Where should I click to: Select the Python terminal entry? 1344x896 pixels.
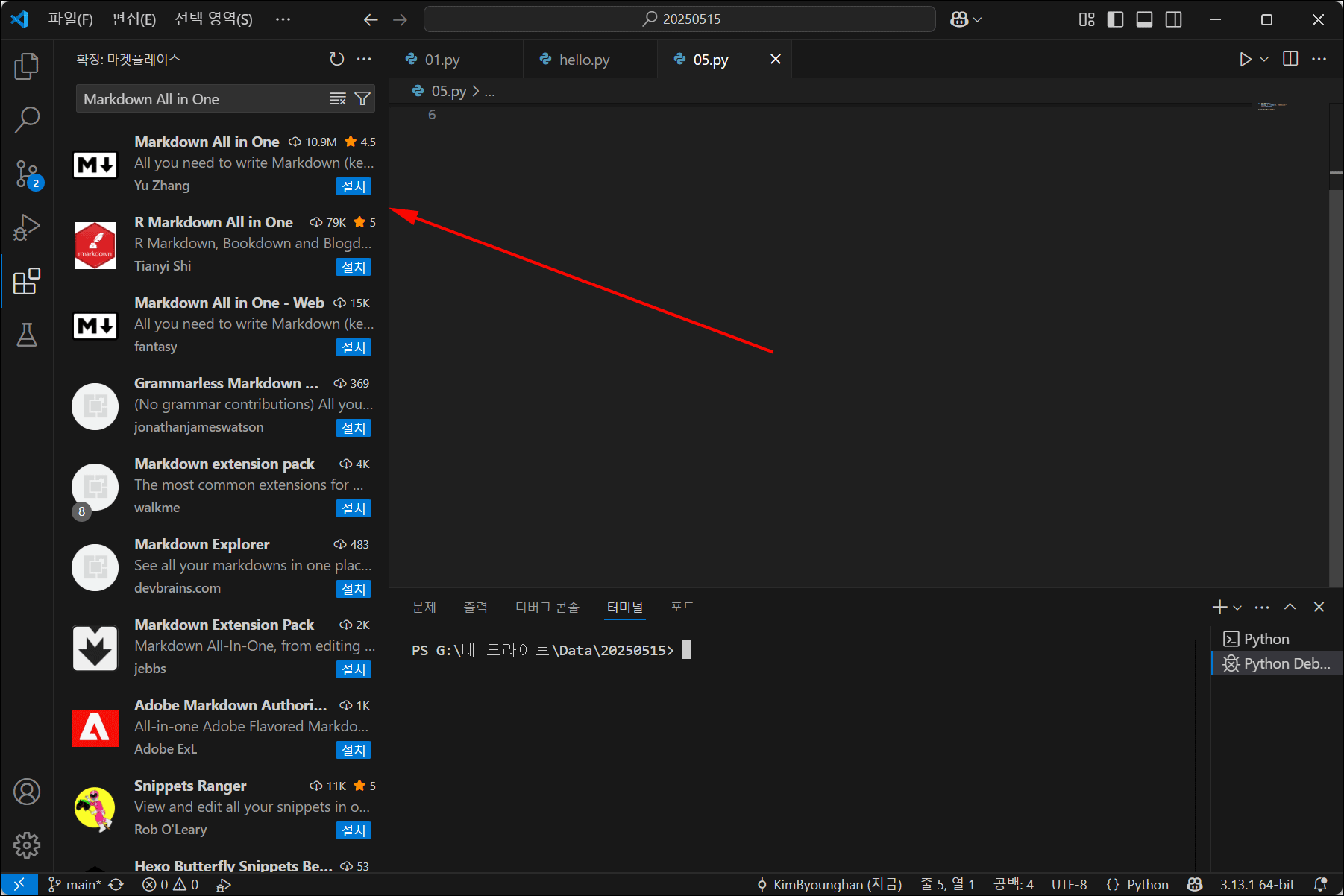click(1276, 639)
